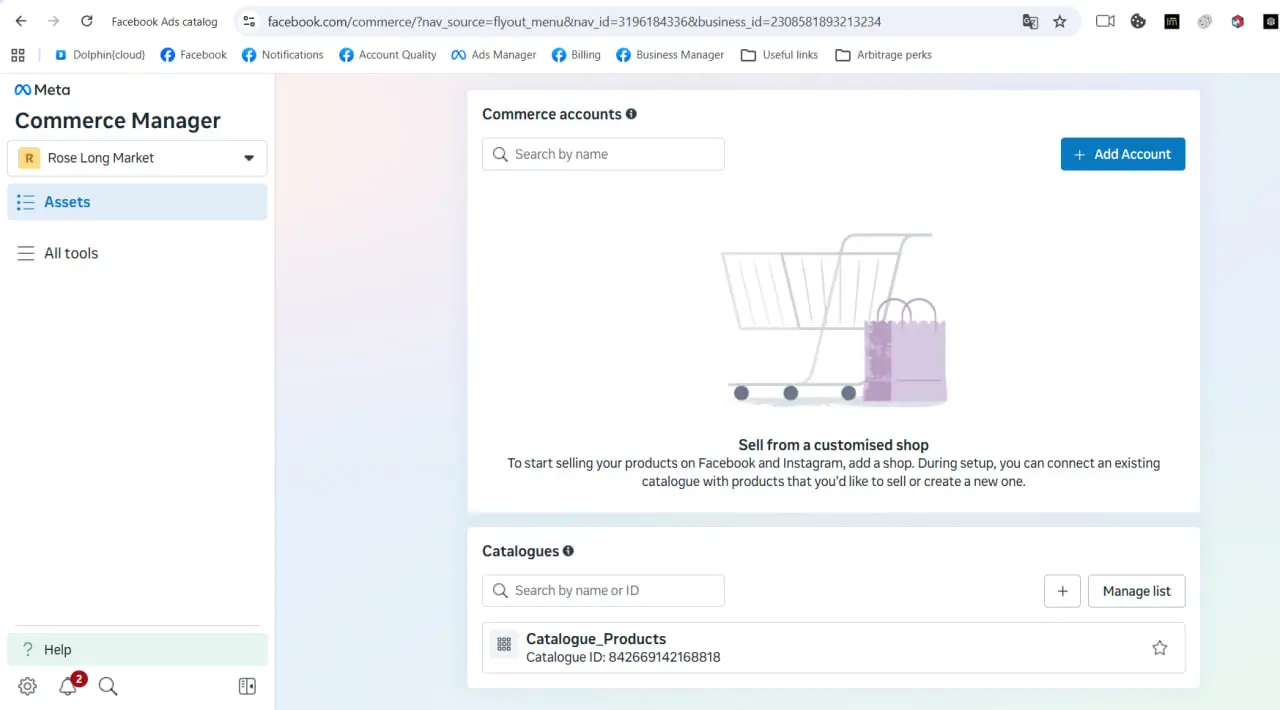Open Ads Manager bookmark

(493, 55)
